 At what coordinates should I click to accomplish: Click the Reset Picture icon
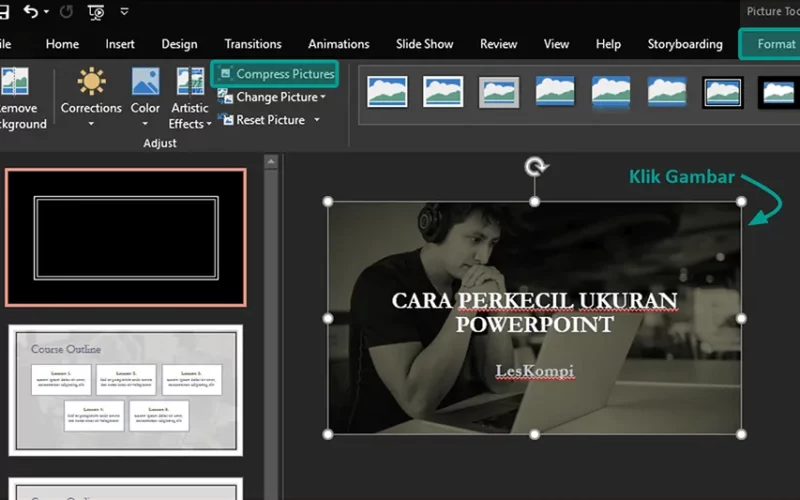(226, 119)
